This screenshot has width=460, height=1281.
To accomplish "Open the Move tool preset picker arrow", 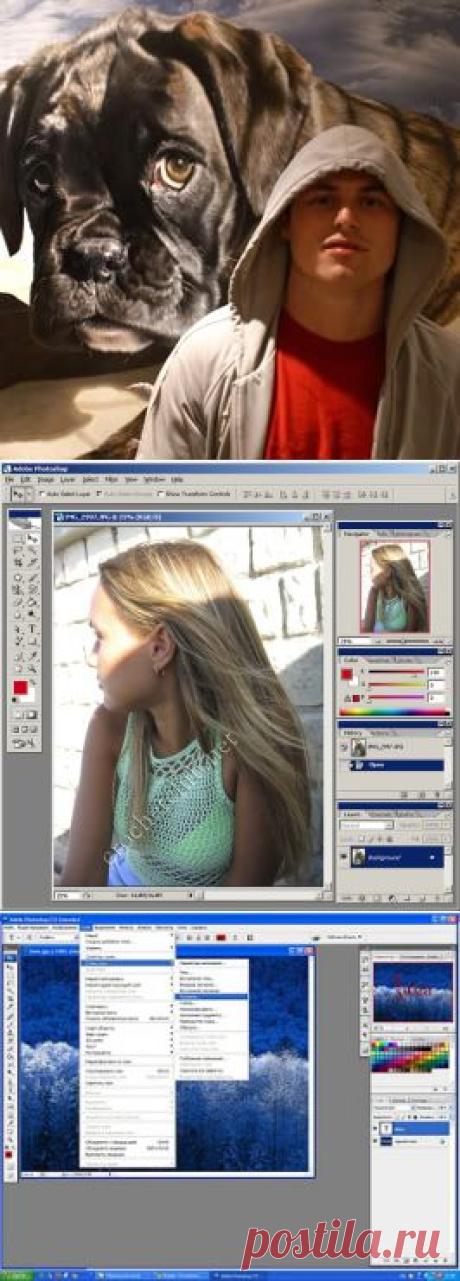I will tap(29, 494).
